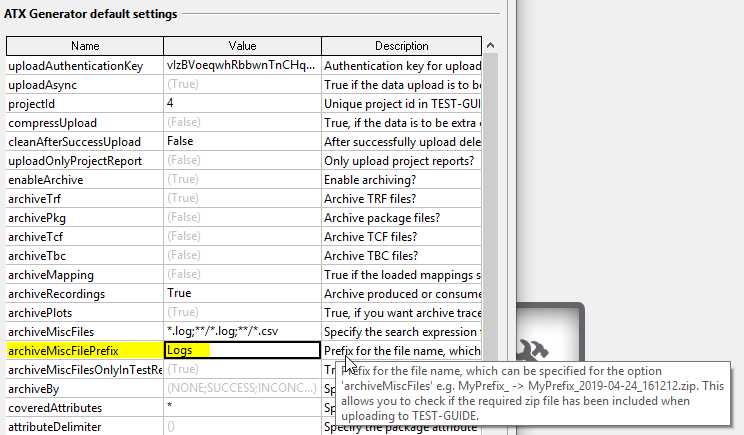
Task: Select the coveredAttributes value '*'
Action: 242,407
